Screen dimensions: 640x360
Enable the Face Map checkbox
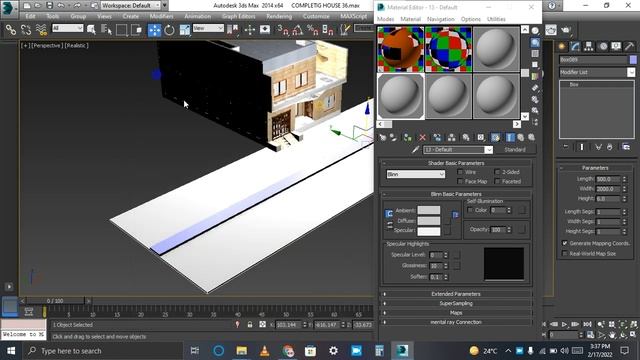click(x=460, y=181)
